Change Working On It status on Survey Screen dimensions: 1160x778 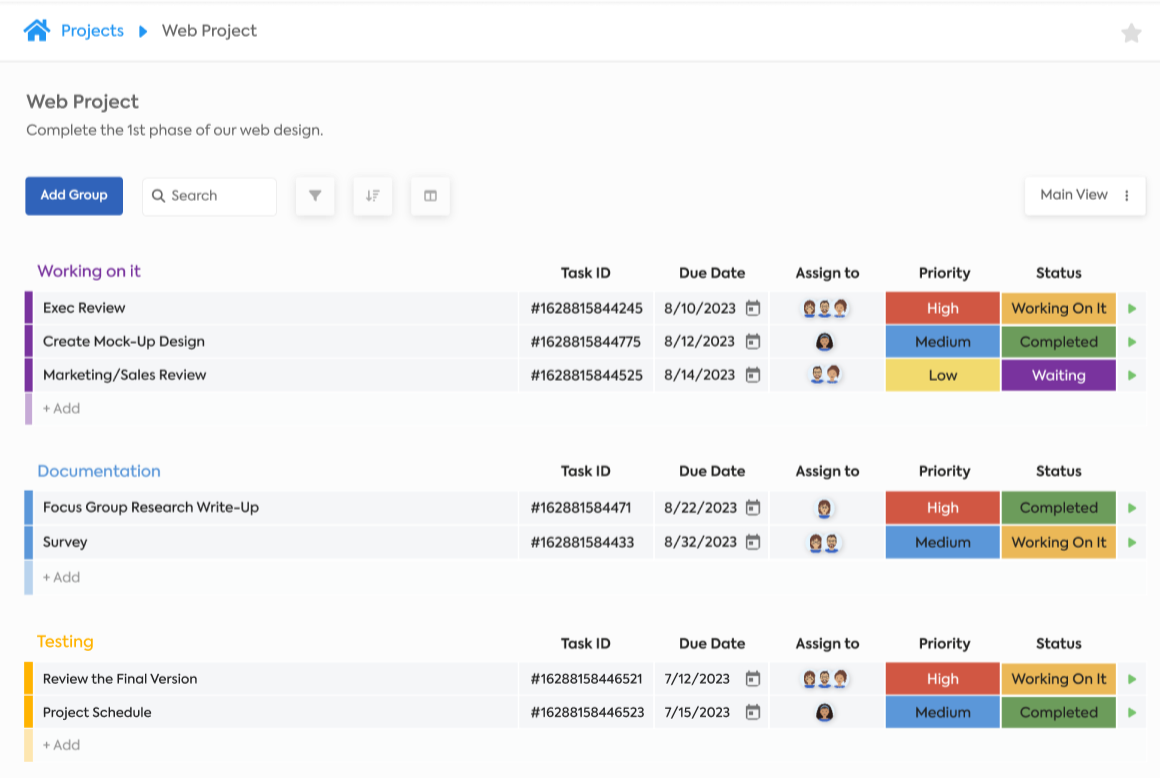(x=1059, y=542)
